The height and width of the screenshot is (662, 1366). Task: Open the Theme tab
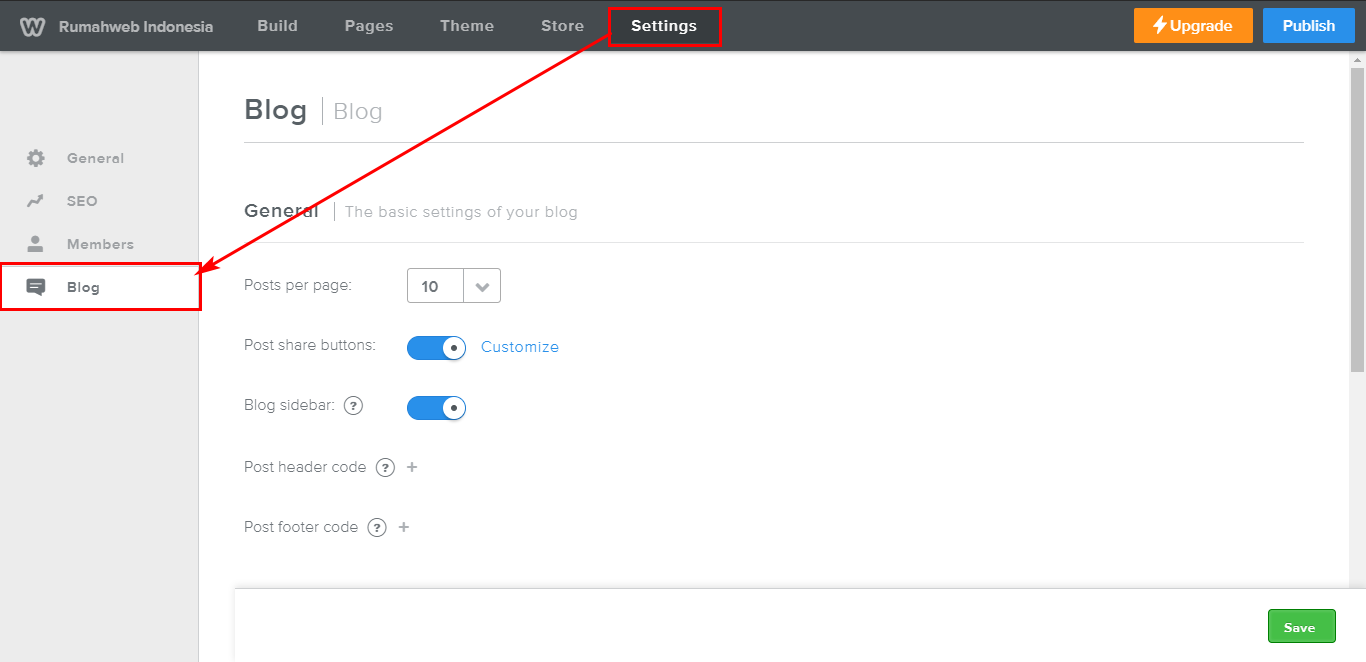[x=467, y=26]
